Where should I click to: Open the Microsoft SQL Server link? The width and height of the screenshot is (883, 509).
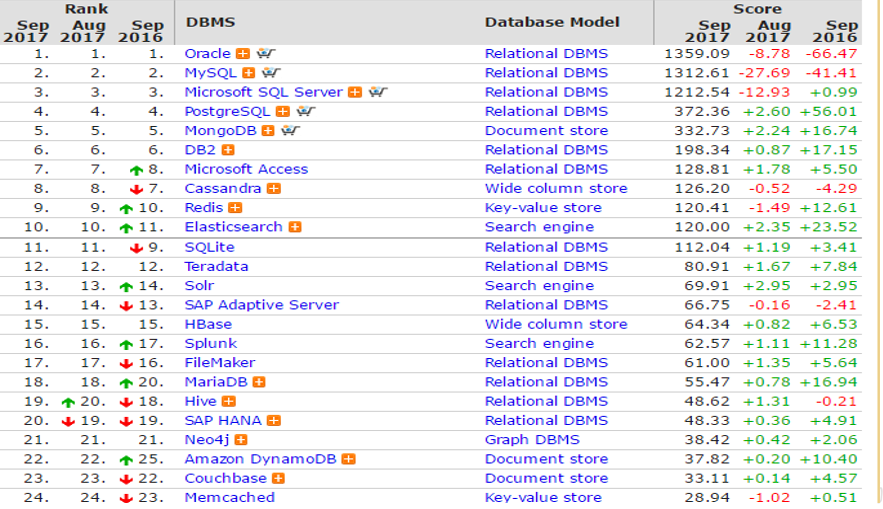click(264, 92)
